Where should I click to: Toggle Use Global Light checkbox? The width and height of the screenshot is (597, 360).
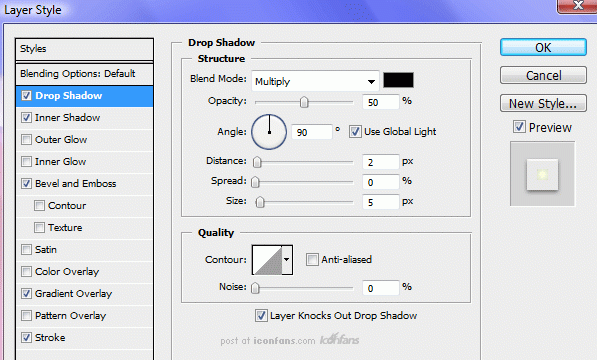point(355,132)
